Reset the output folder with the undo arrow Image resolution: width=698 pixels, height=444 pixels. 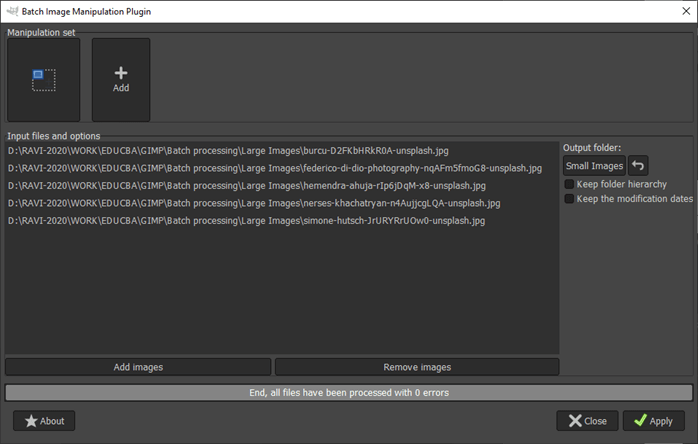click(638, 166)
